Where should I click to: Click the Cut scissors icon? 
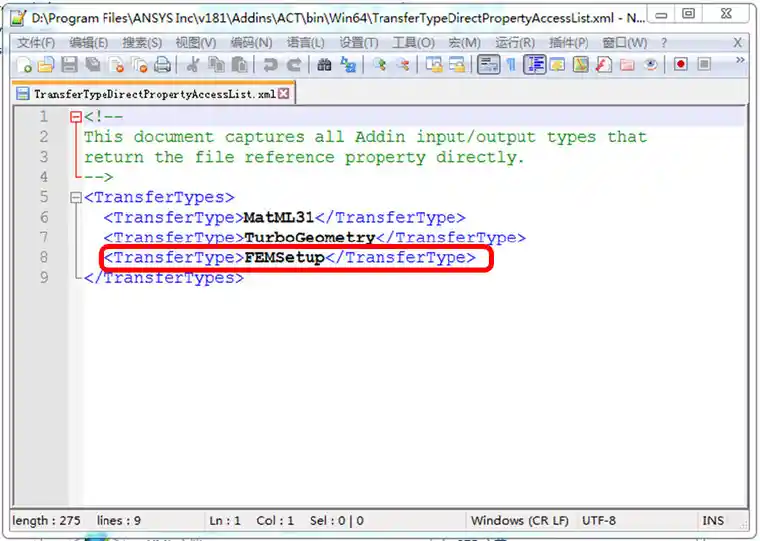193,64
